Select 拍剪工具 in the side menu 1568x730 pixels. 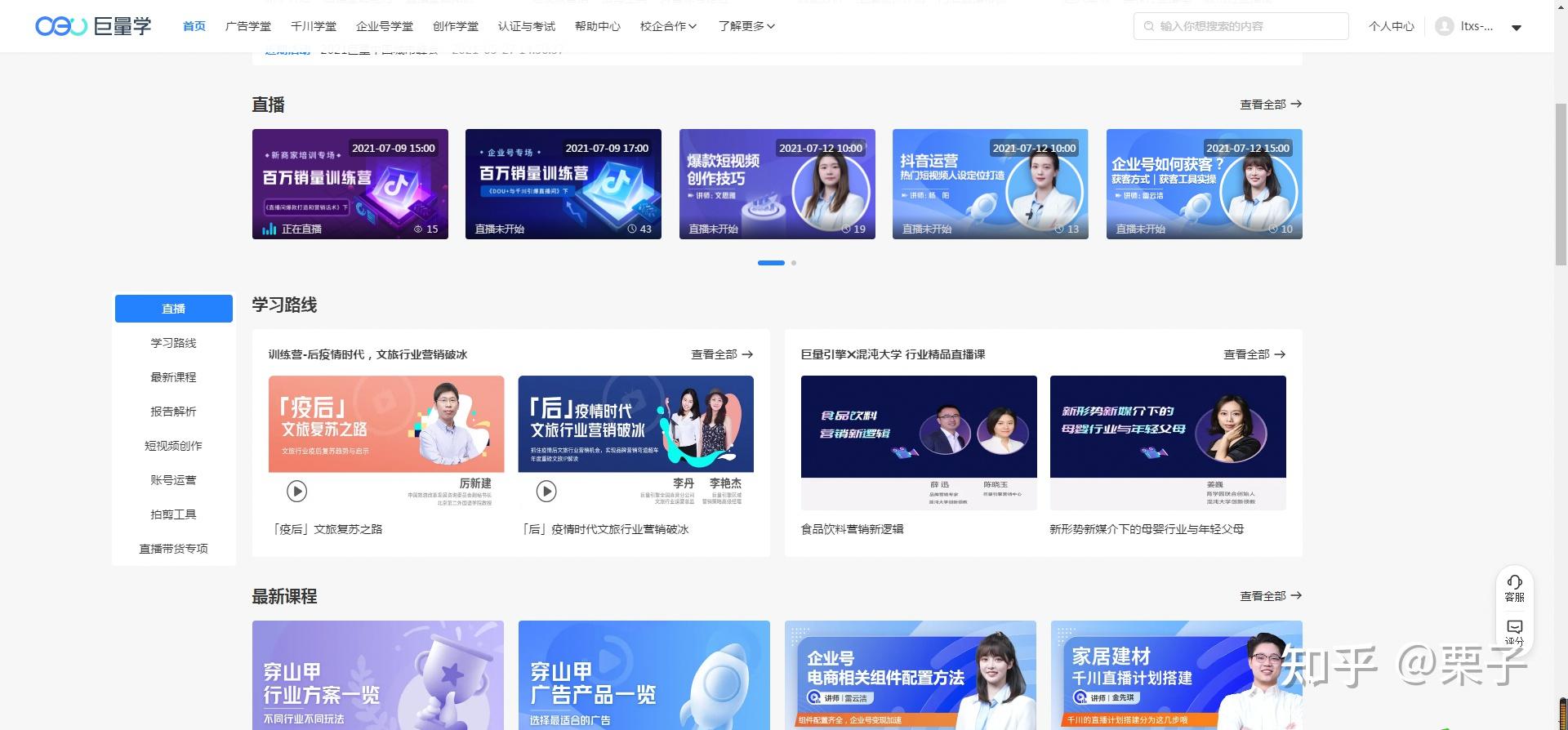pos(174,514)
